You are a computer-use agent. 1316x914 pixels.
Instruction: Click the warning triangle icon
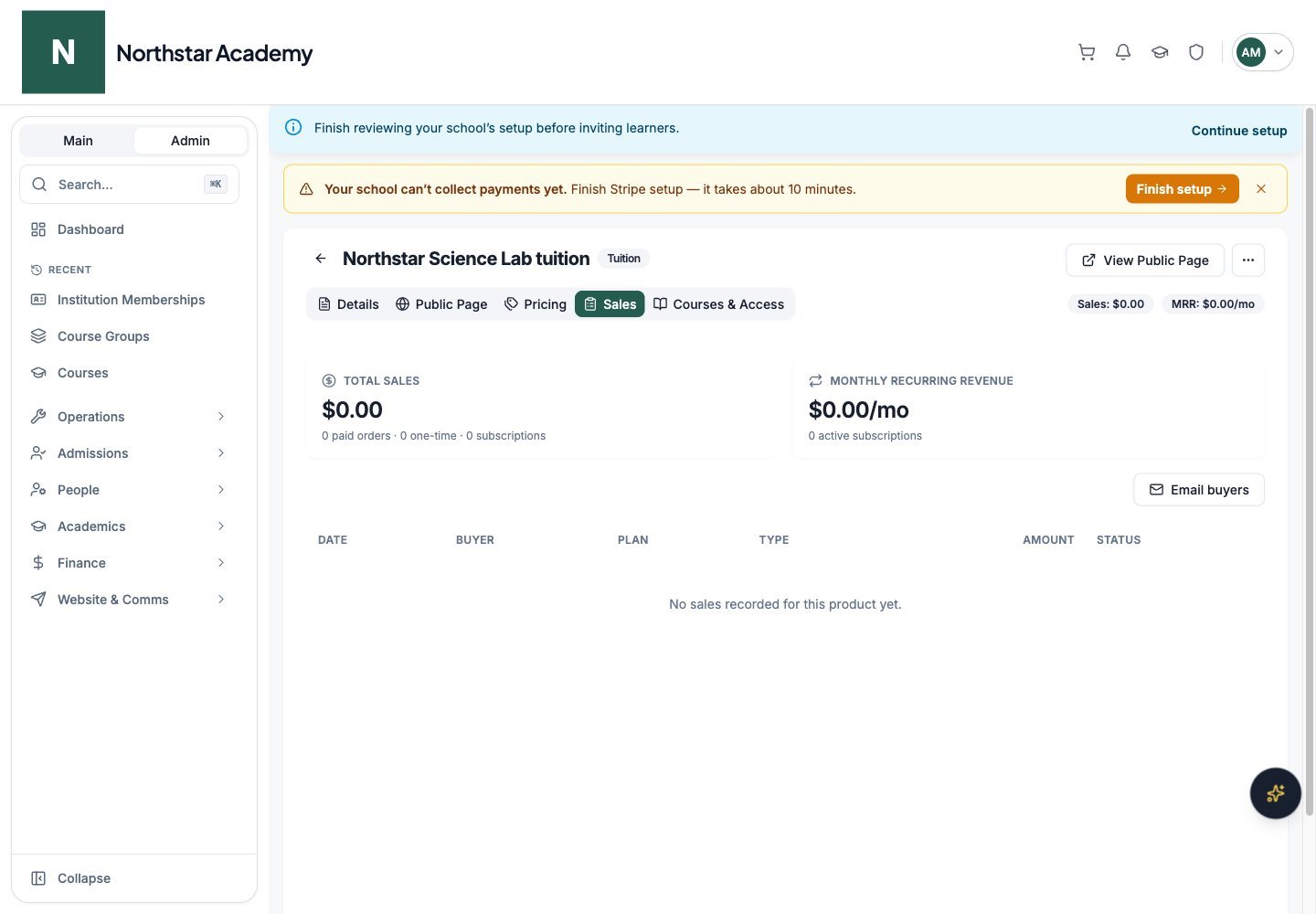click(306, 189)
